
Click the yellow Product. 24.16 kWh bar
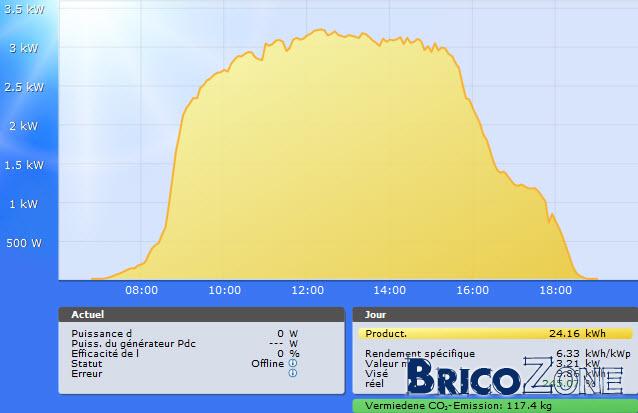pyautogui.click(x=496, y=334)
